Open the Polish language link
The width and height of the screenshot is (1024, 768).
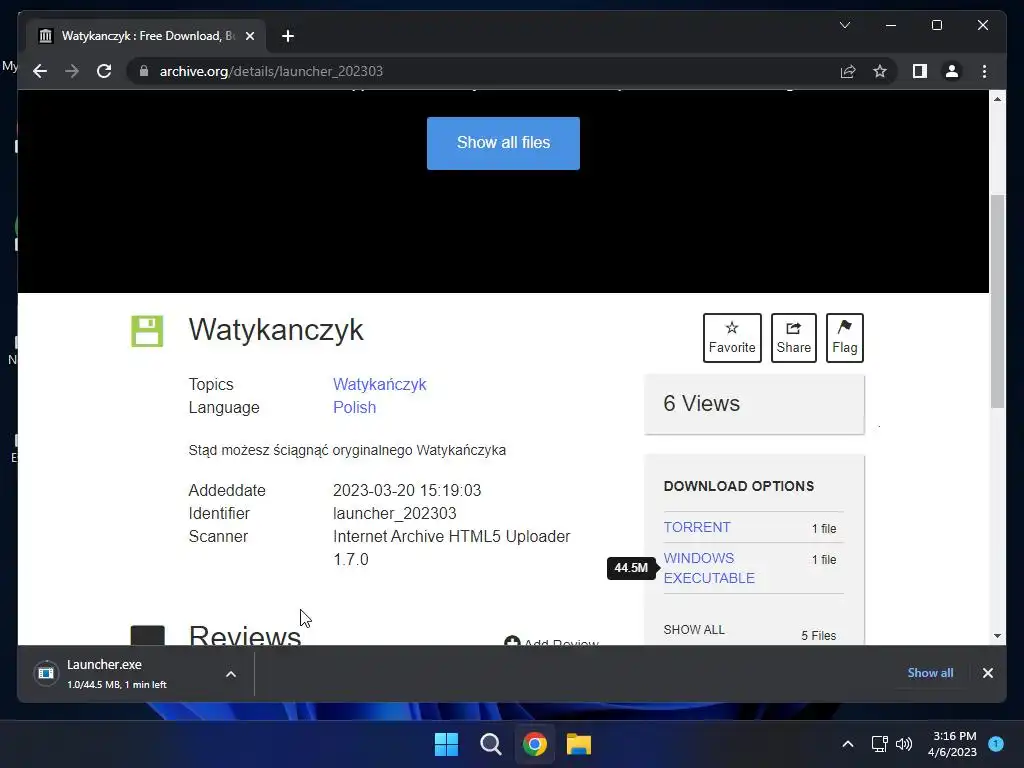[355, 407]
